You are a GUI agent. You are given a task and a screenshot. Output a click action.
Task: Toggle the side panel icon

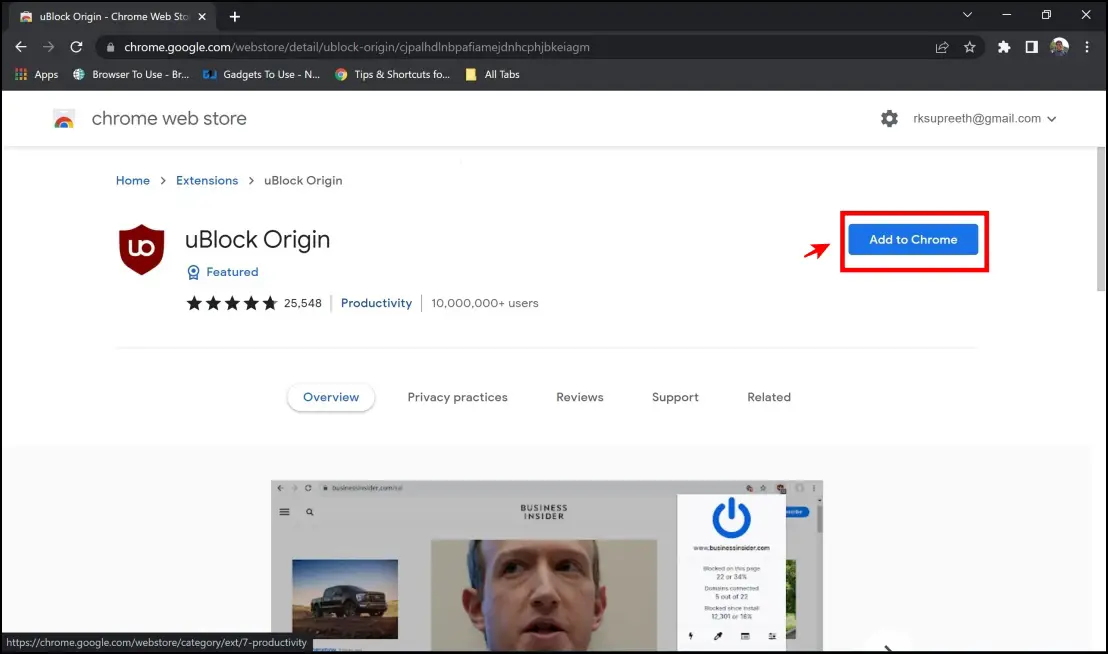(x=1032, y=47)
